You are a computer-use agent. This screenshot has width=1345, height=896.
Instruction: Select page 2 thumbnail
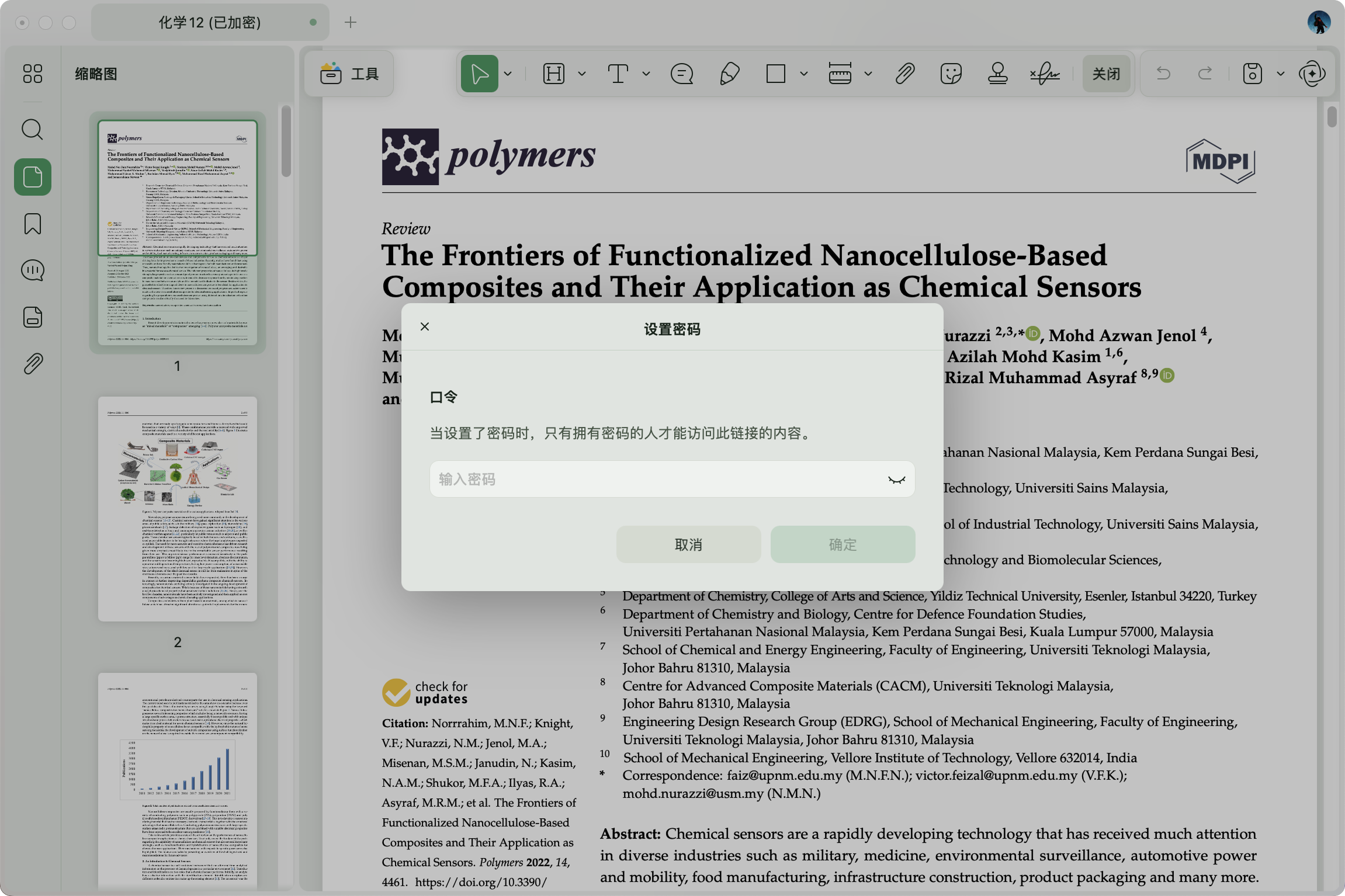(178, 509)
